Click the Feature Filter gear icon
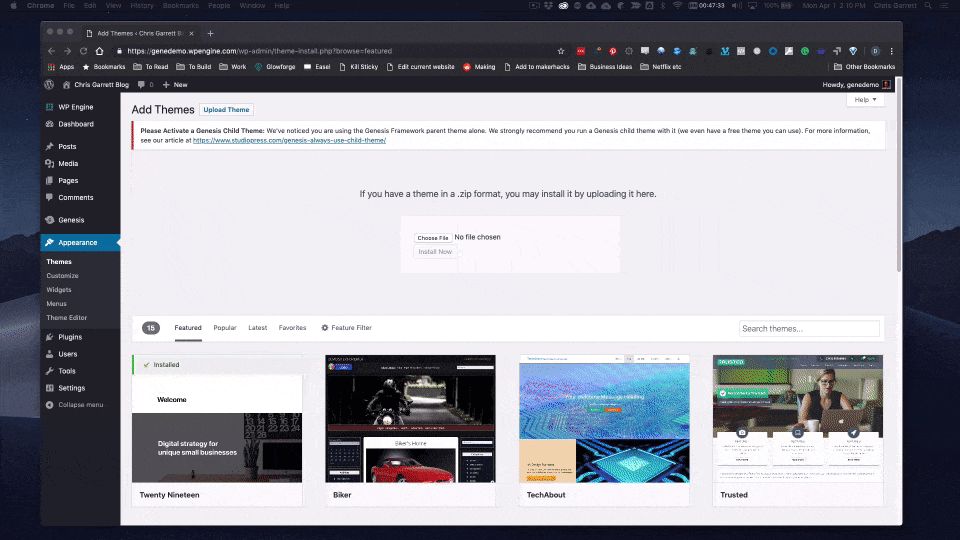960x540 pixels. point(325,328)
